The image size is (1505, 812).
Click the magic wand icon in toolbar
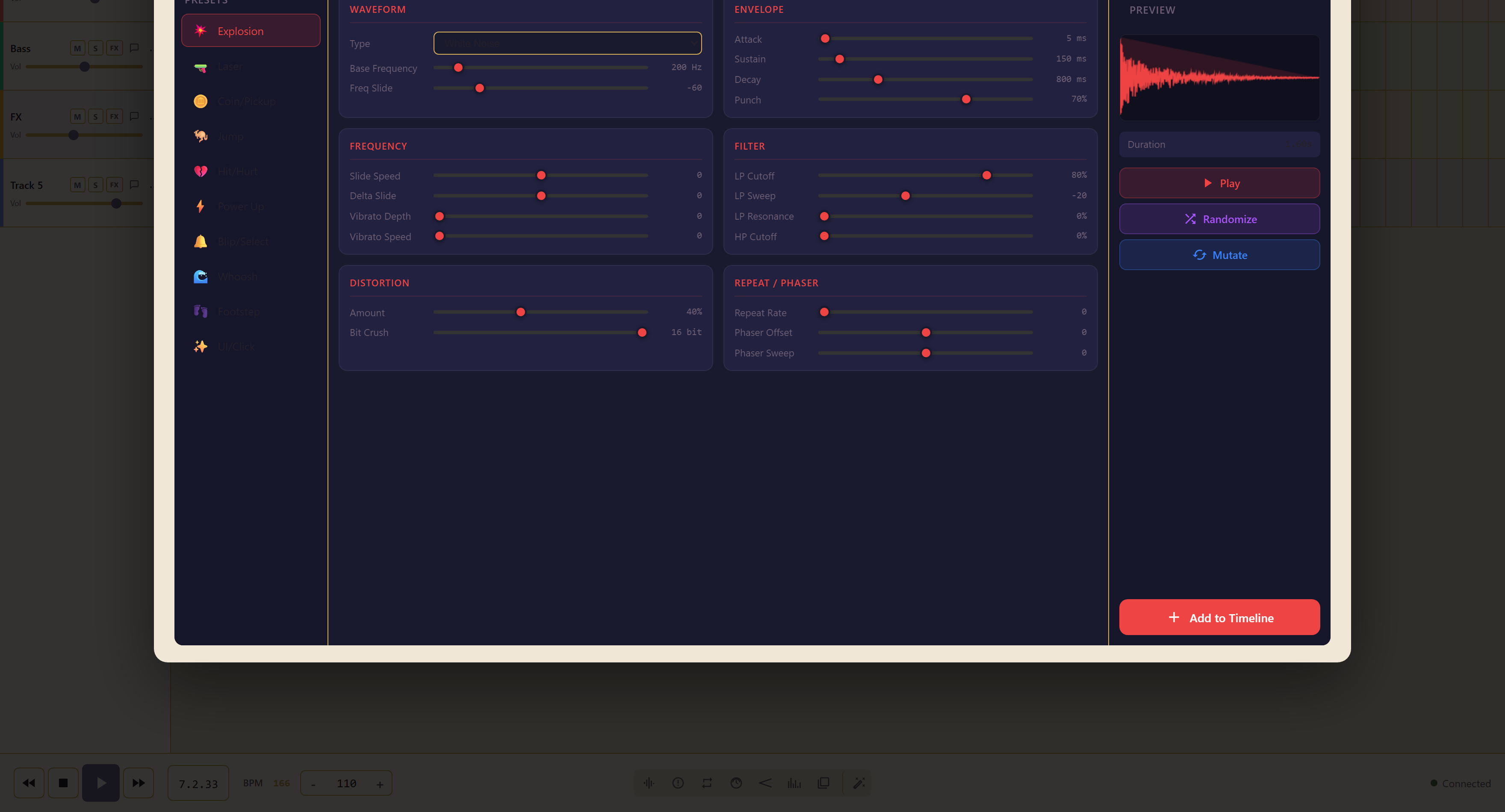point(859,783)
